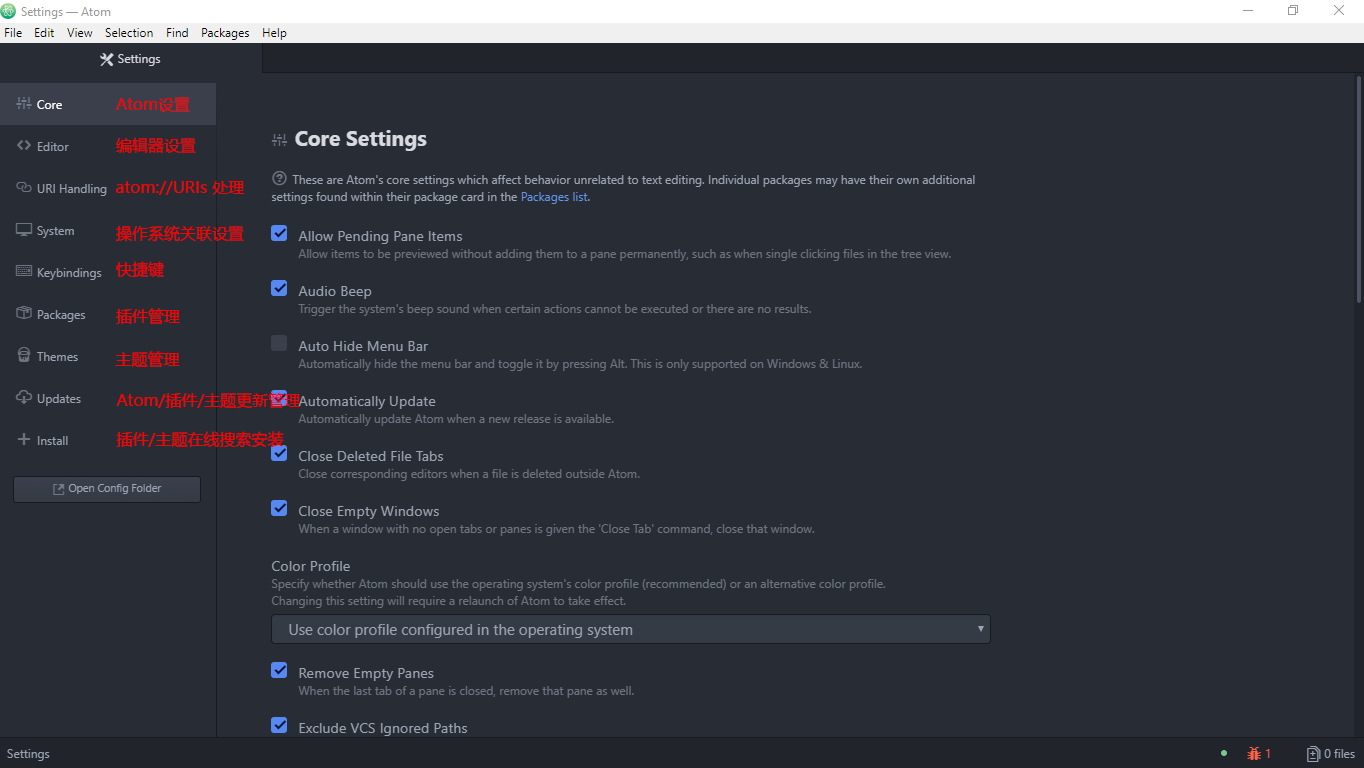This screenshot has width=1364, height=768.
Task: Click the green dot status indicator
Action: tap(1224, 753)
